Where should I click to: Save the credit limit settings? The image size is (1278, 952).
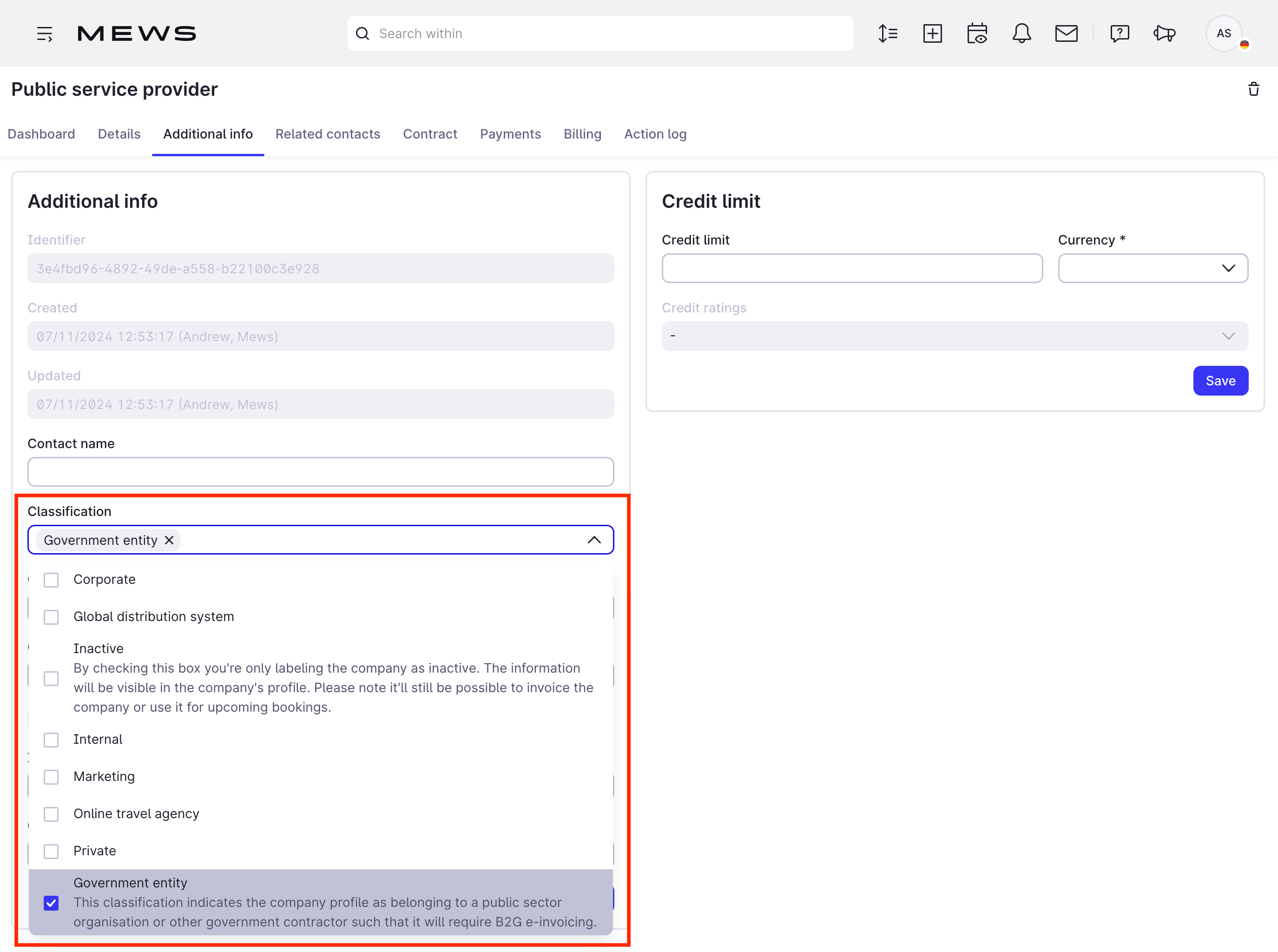point(1220,381)
